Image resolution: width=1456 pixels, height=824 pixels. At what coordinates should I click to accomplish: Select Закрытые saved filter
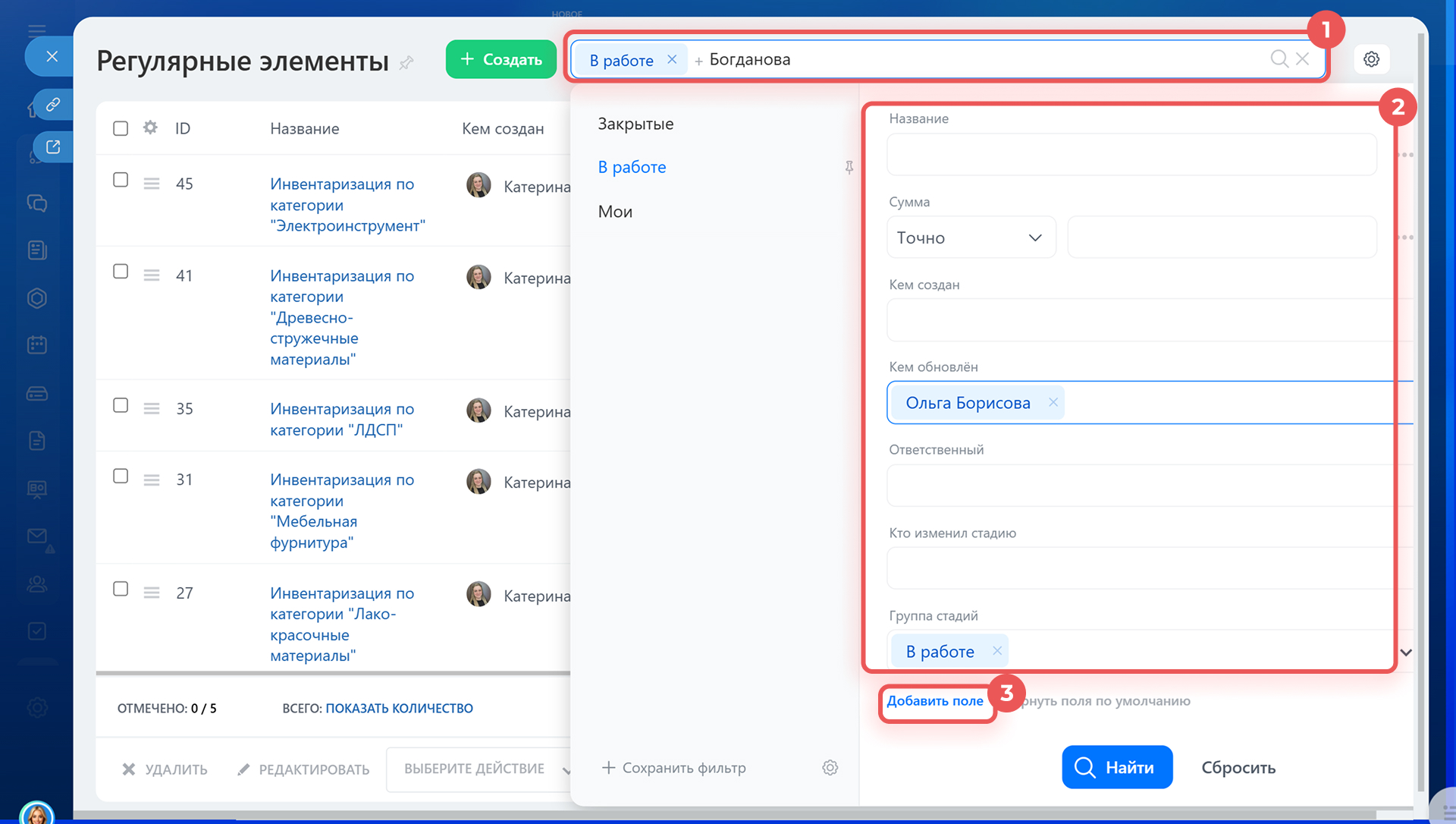(635, 124)
